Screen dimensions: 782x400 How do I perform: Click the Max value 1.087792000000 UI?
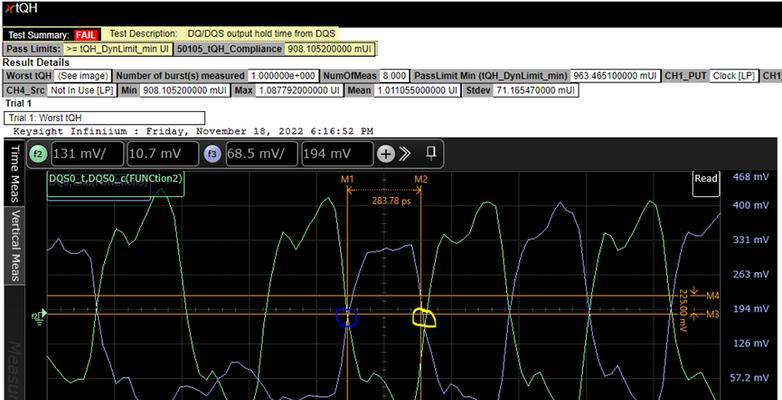[299, 91]
